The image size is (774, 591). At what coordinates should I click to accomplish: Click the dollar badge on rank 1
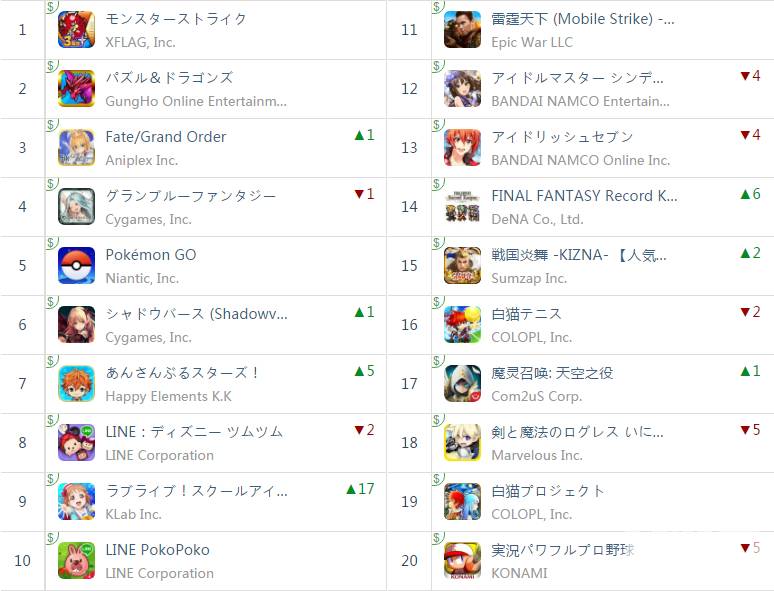pos(51,7)
